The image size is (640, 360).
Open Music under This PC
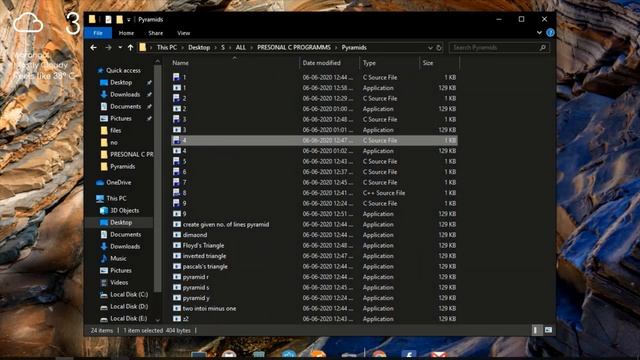(x=118, y=258)
